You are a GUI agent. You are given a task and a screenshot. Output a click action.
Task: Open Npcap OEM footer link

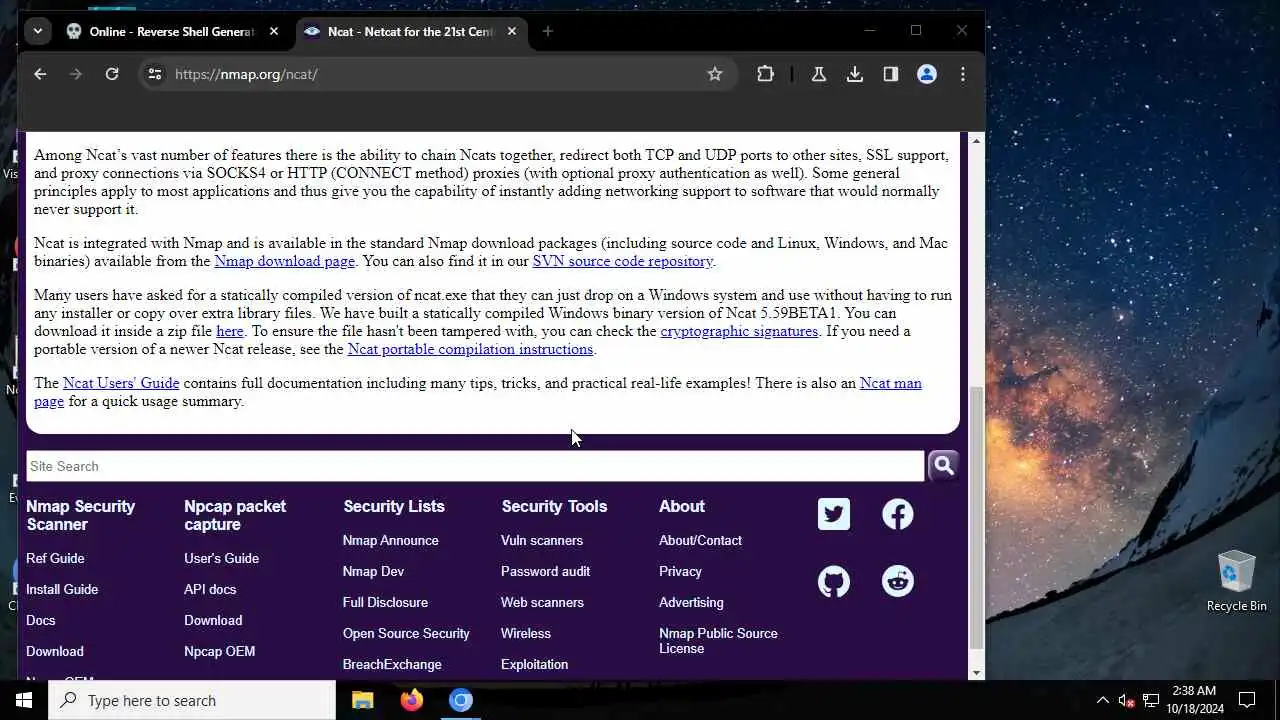pyautogui.click(x=219, y=651)
